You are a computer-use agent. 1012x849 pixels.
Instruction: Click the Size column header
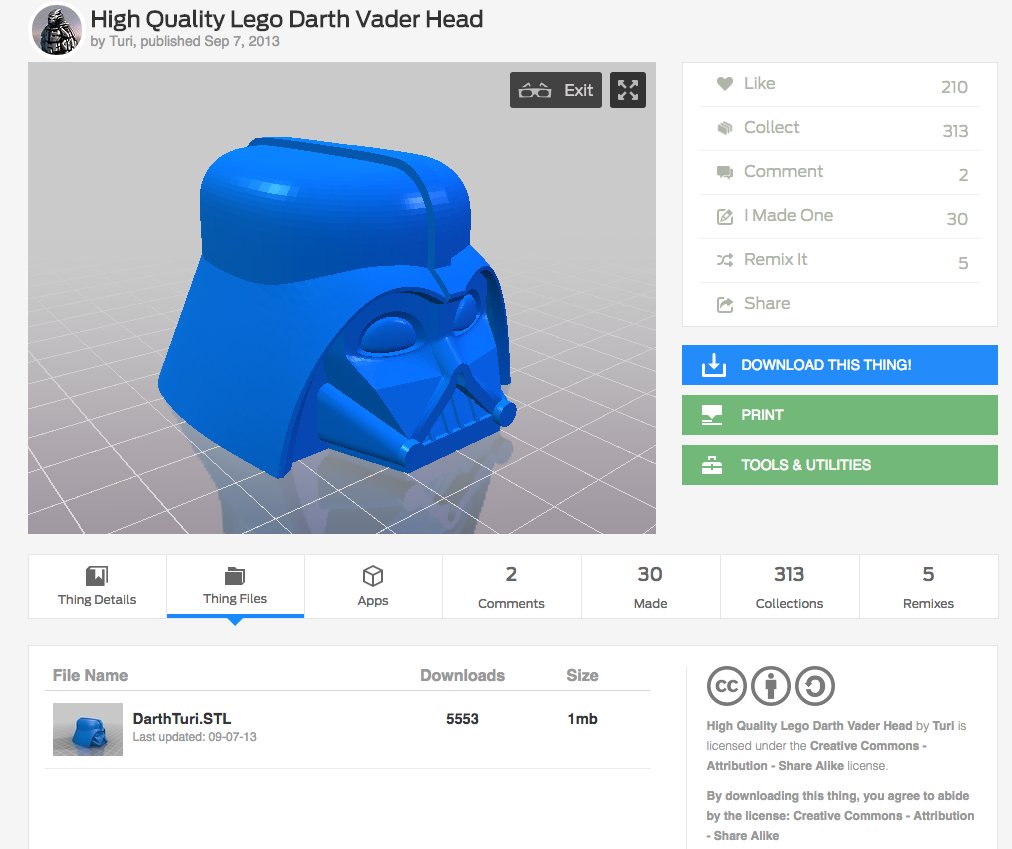pyautogui.click(x=582, y=675)
